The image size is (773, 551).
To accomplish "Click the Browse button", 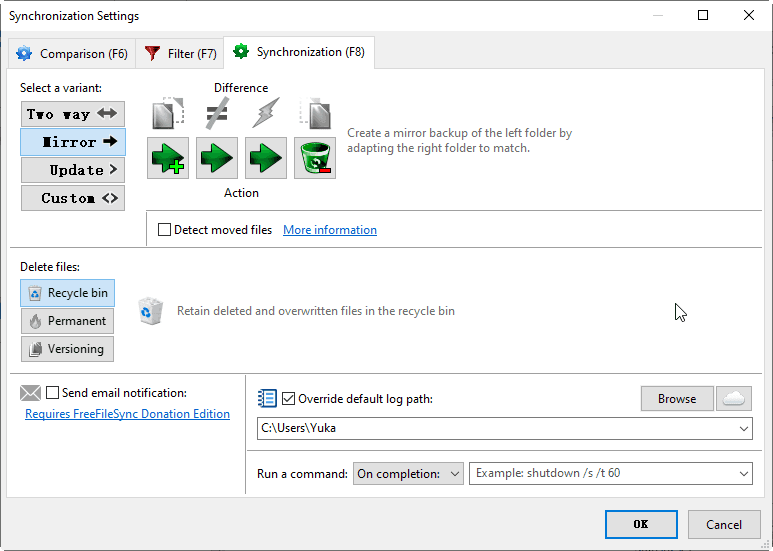I will click(x=677, y=398).
